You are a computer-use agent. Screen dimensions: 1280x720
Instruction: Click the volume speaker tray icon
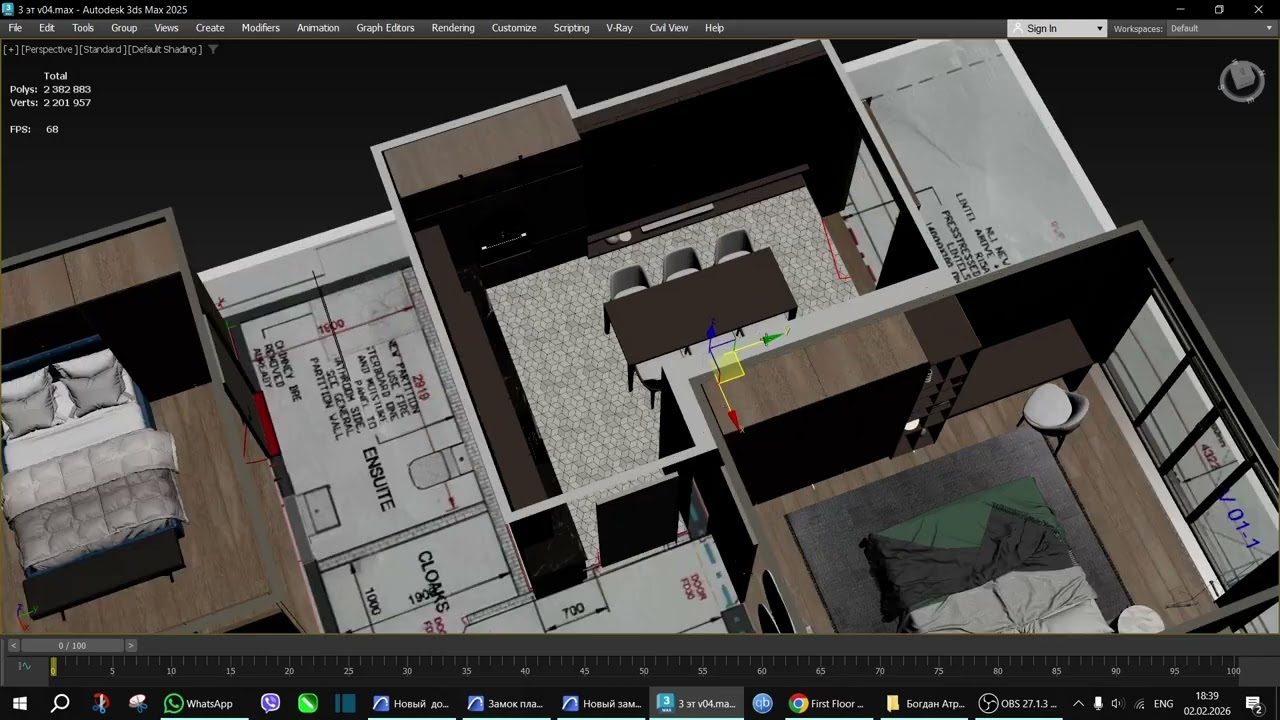(x=1117, y=703)
